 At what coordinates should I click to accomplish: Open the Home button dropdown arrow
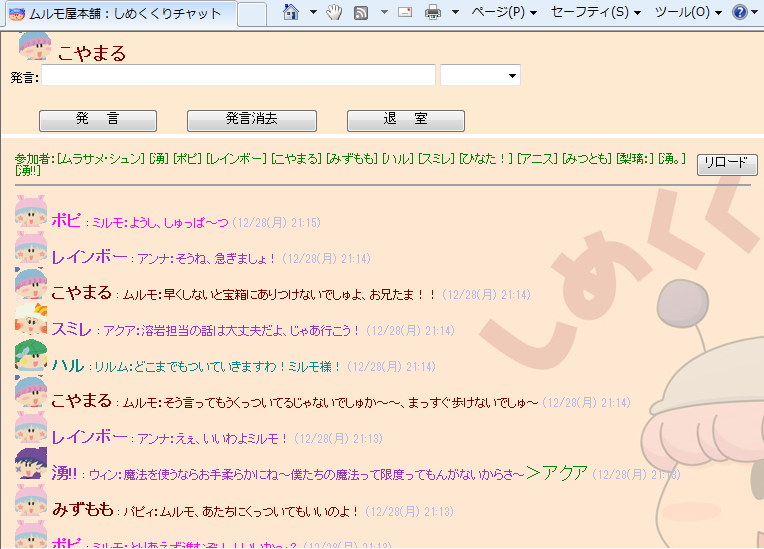[x=313, y=12]
